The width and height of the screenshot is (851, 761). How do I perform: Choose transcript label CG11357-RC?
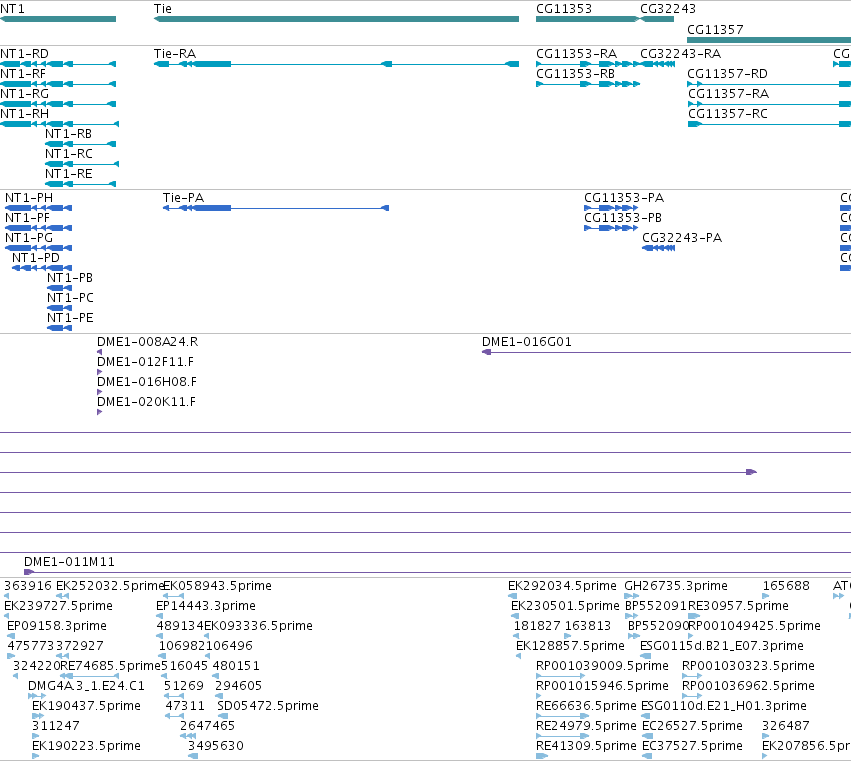point(728,114)
